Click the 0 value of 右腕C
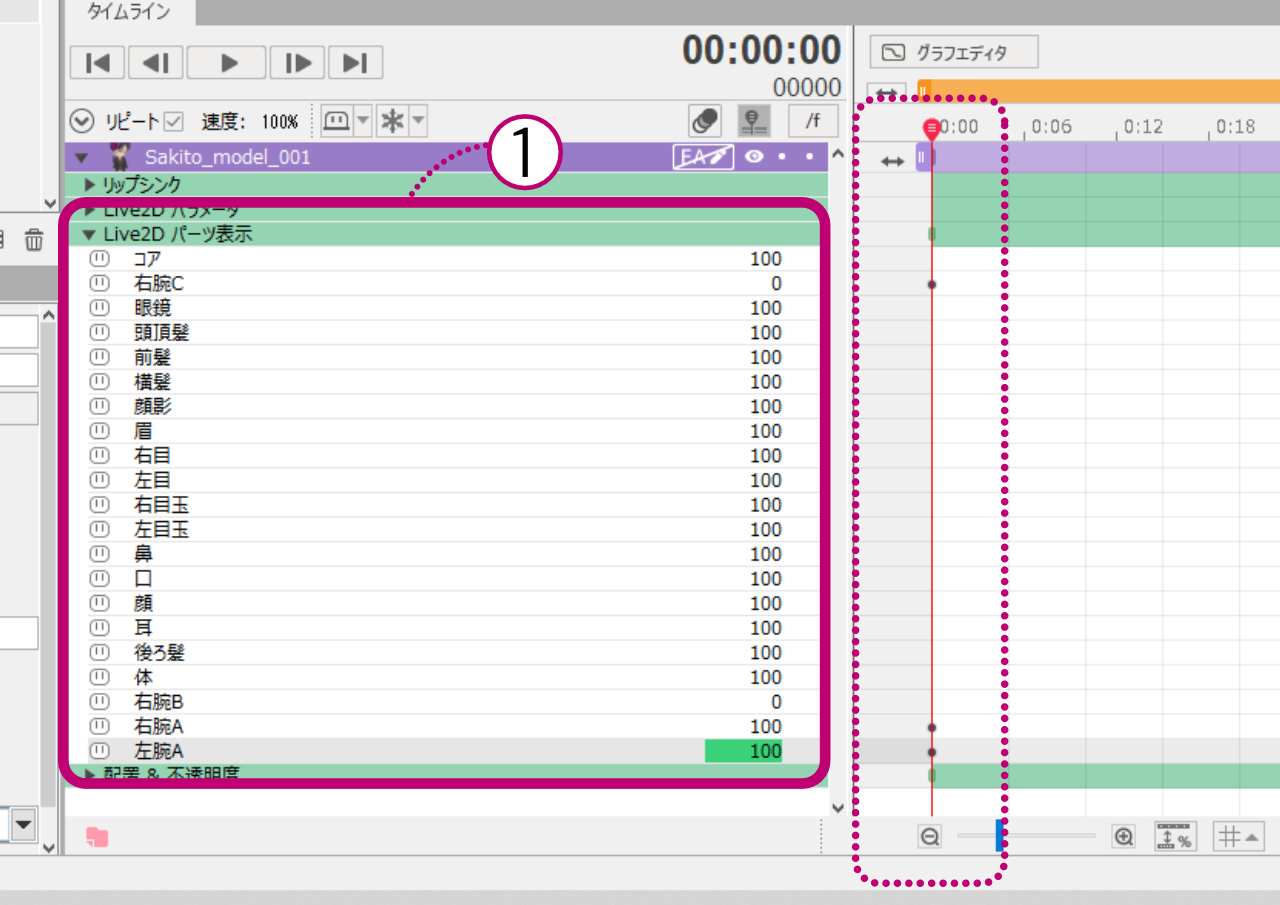The image size is (1280, 905). point(776,284)
